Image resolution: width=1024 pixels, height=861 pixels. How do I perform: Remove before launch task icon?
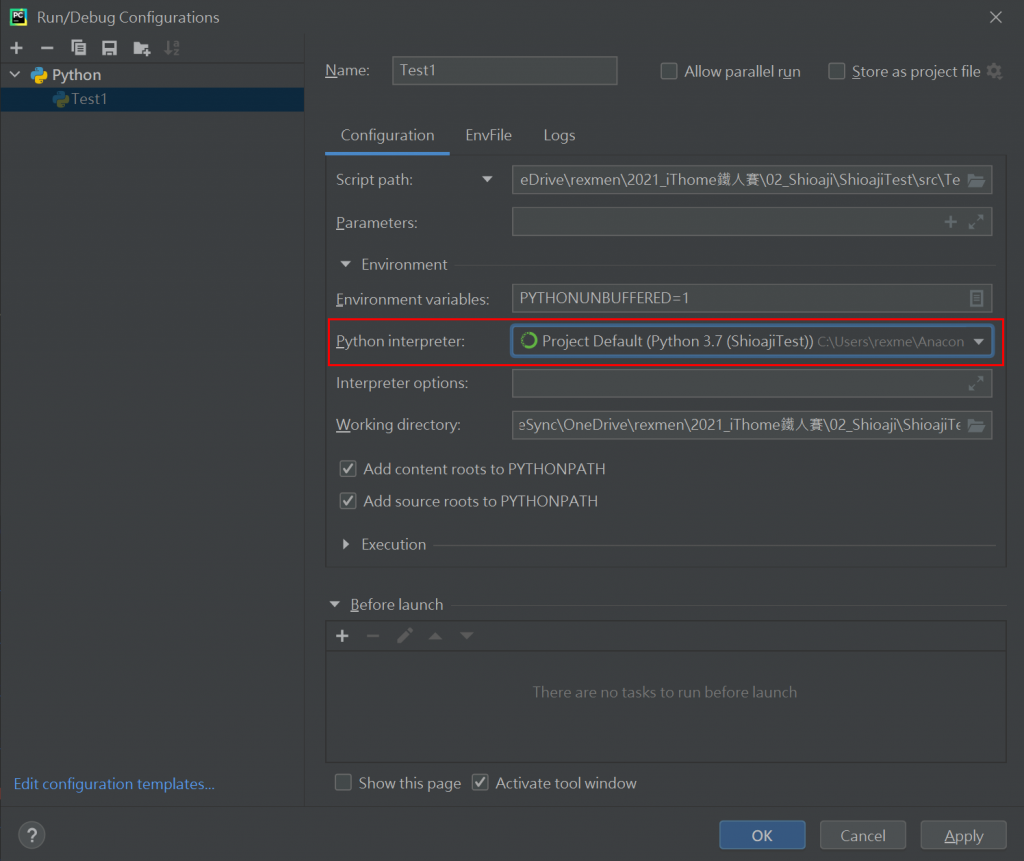coord(373,636)
